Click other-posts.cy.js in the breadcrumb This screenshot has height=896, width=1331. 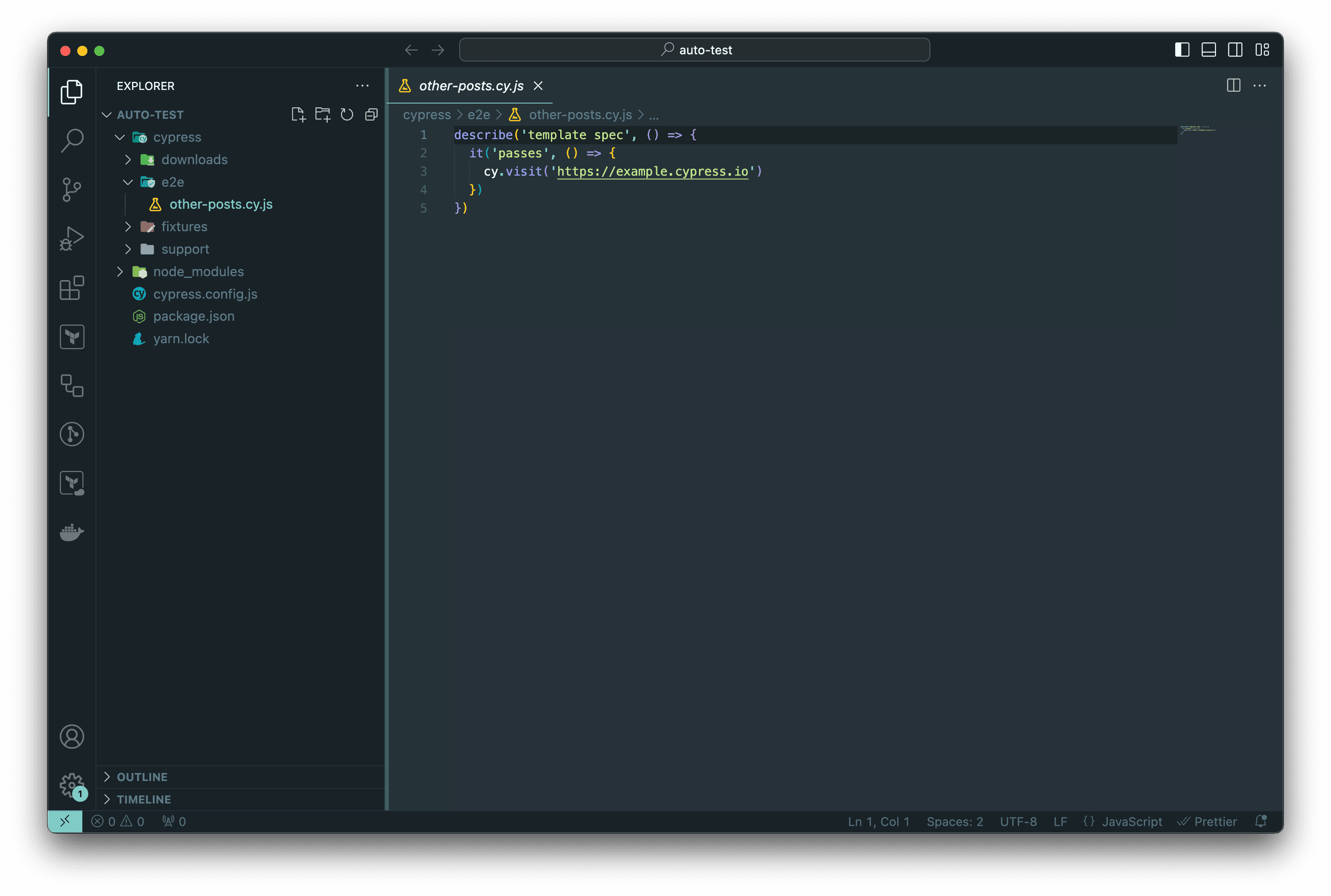[580, 115]
